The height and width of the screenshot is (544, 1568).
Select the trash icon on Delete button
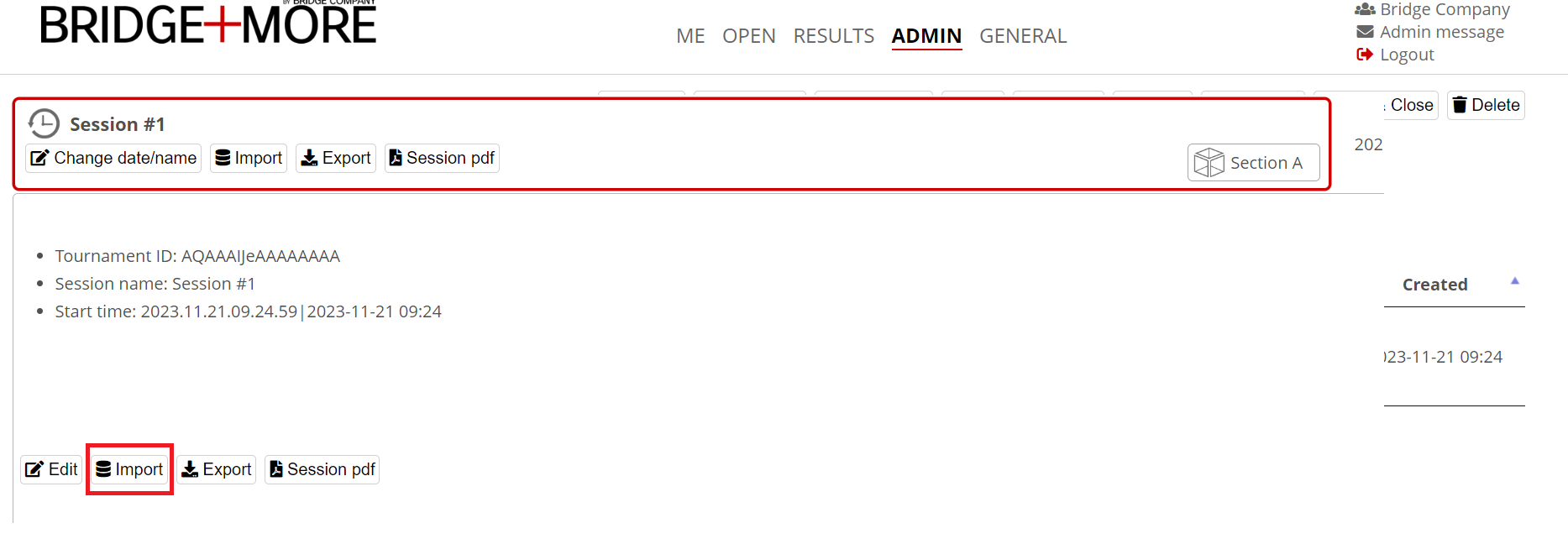[x=1460, y=105]
